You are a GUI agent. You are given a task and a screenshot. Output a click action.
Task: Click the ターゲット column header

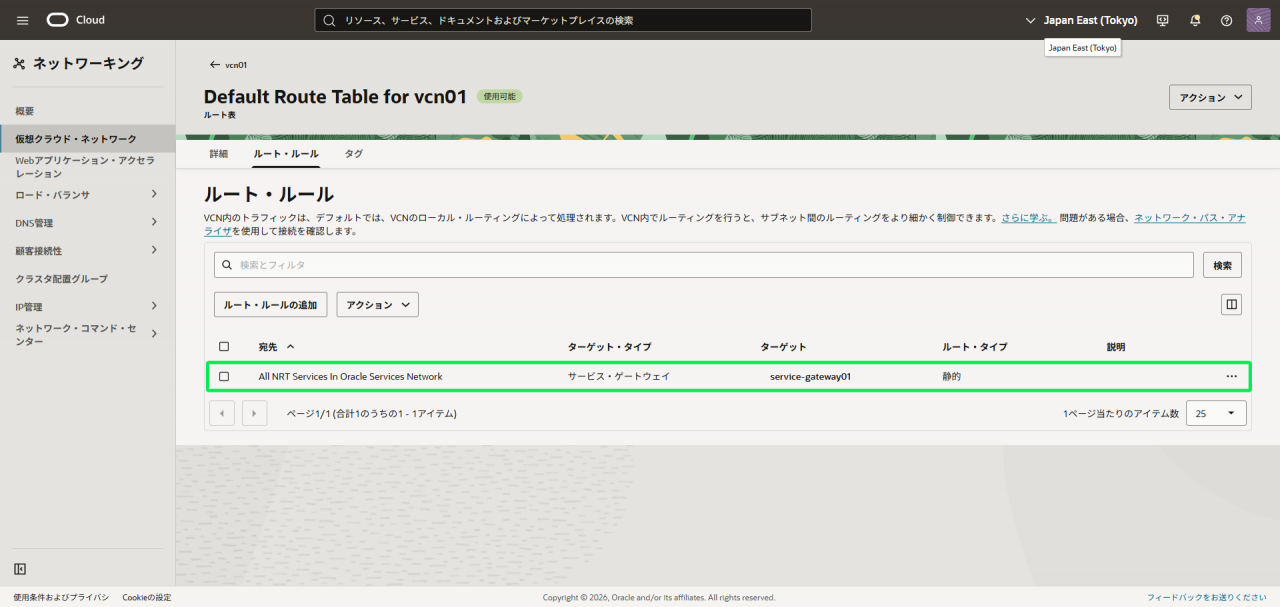point(783,347)
